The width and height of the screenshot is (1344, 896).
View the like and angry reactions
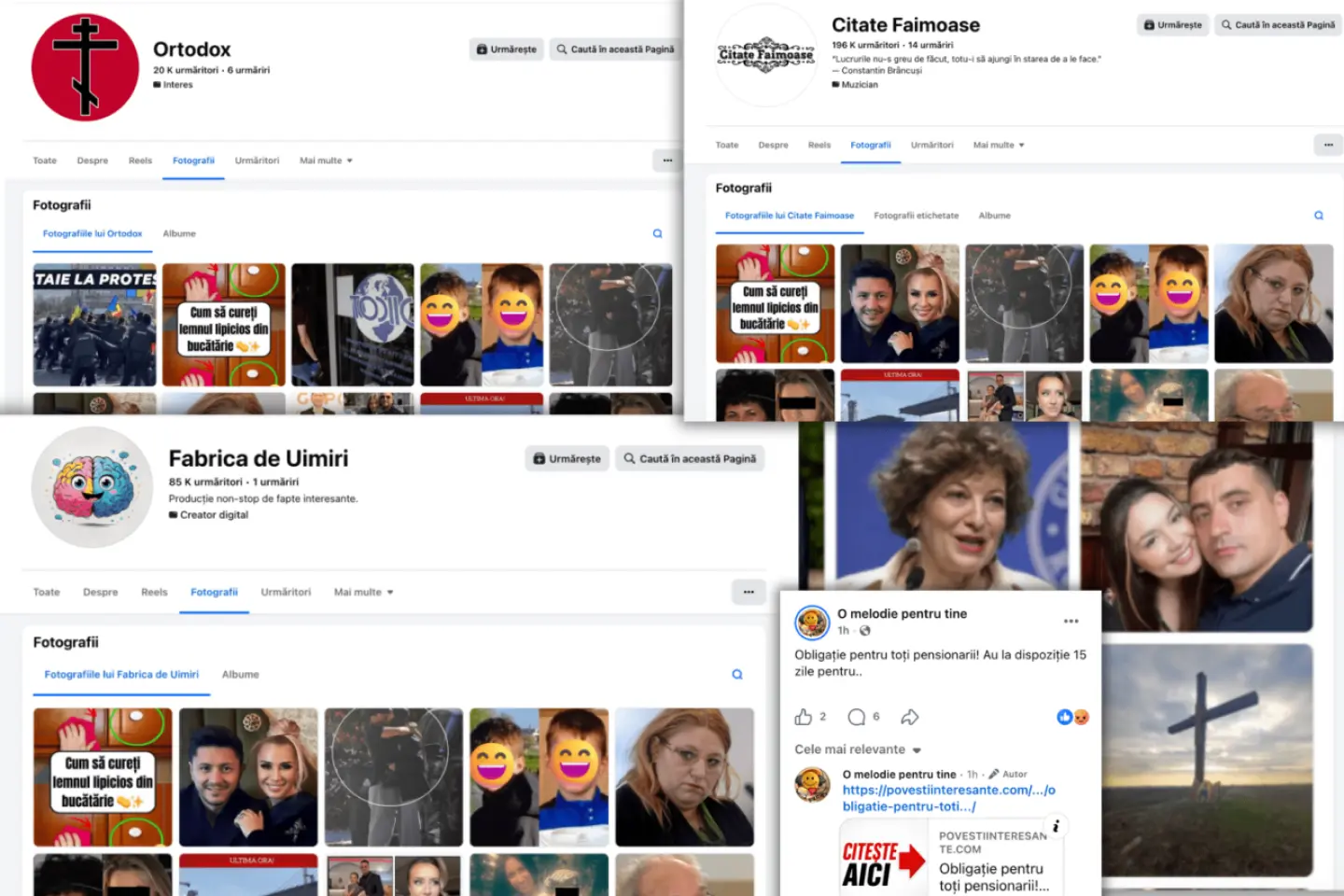click(x=1072, y=717)
